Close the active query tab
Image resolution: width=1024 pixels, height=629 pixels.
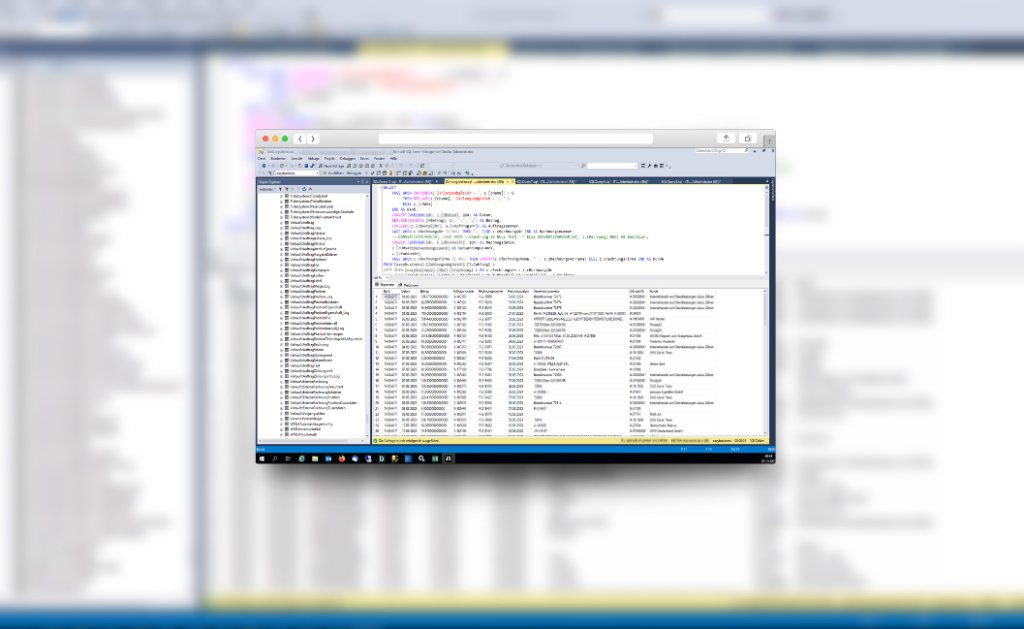(x=512, y=182)
